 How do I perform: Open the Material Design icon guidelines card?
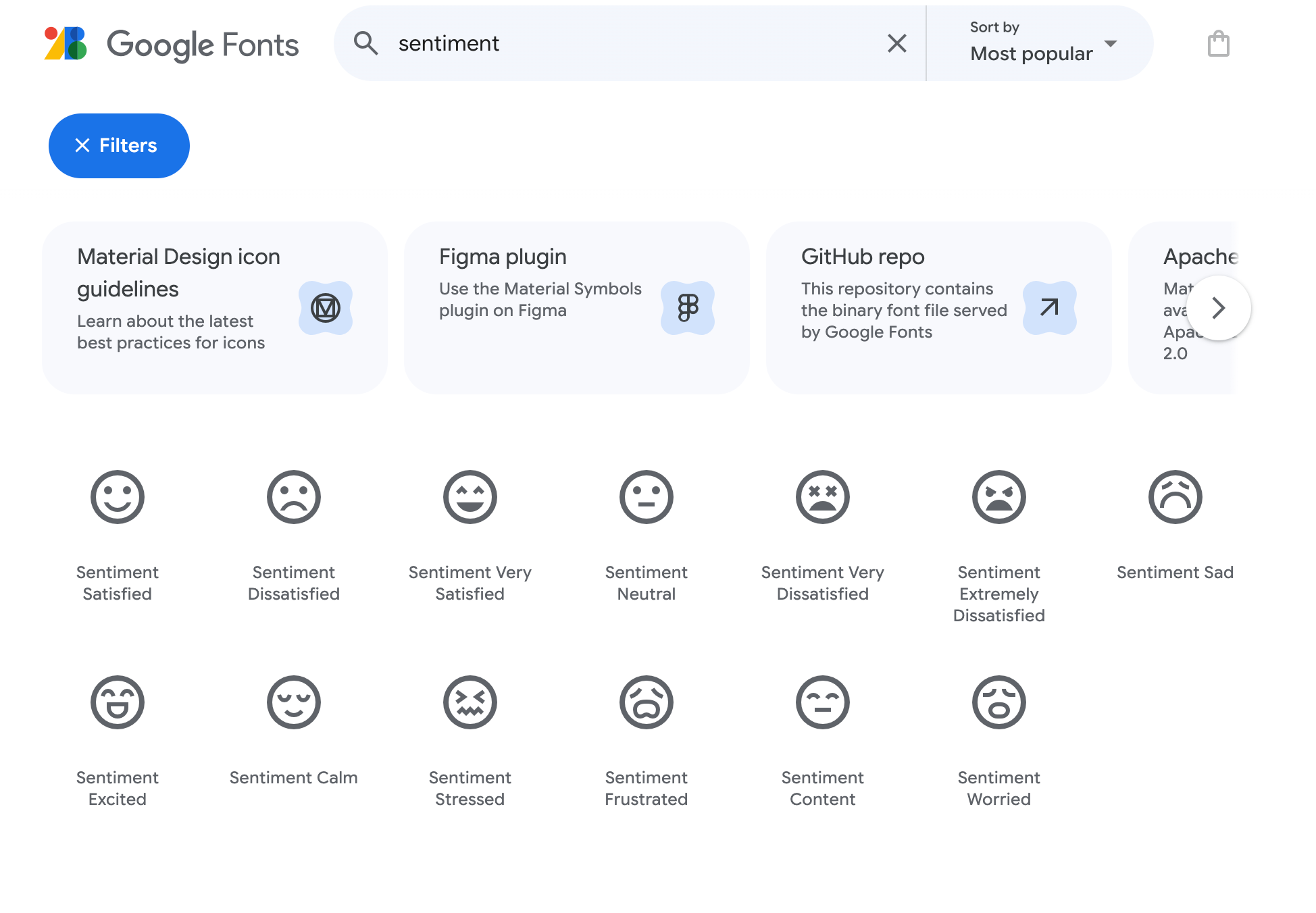(215, 308)
